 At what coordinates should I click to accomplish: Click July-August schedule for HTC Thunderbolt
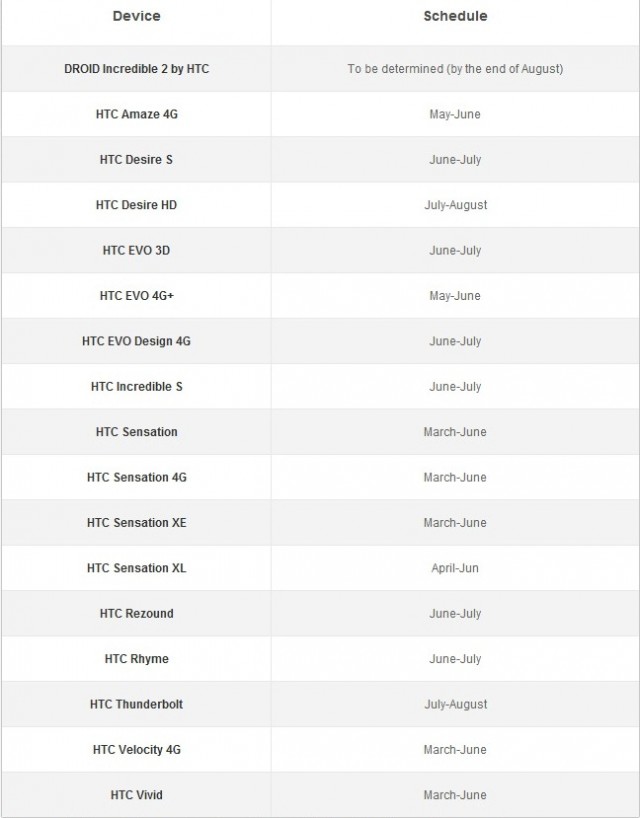tap(455, 704)
